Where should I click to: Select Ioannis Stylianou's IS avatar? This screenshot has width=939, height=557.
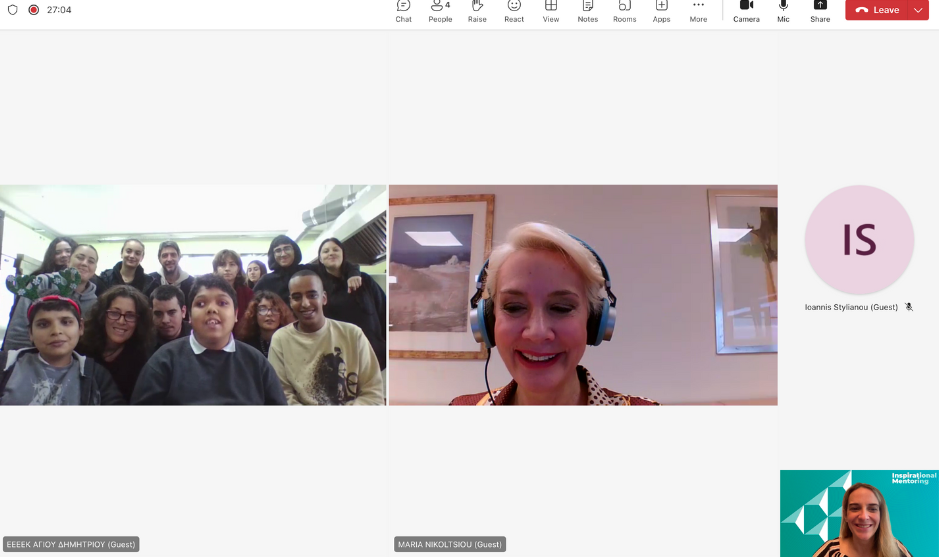(x=859, y=240)
